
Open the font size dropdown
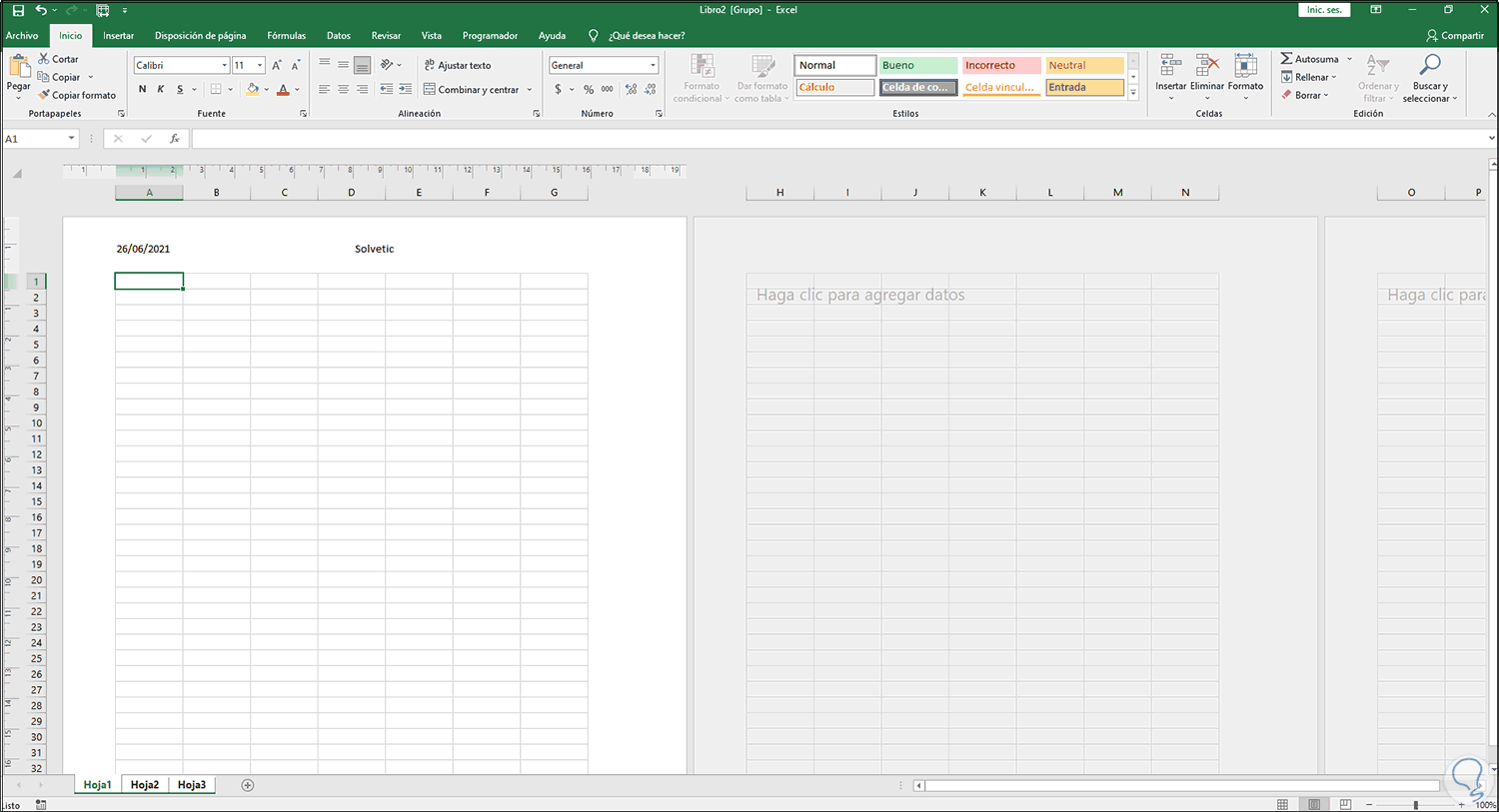[x=260, y=65]
